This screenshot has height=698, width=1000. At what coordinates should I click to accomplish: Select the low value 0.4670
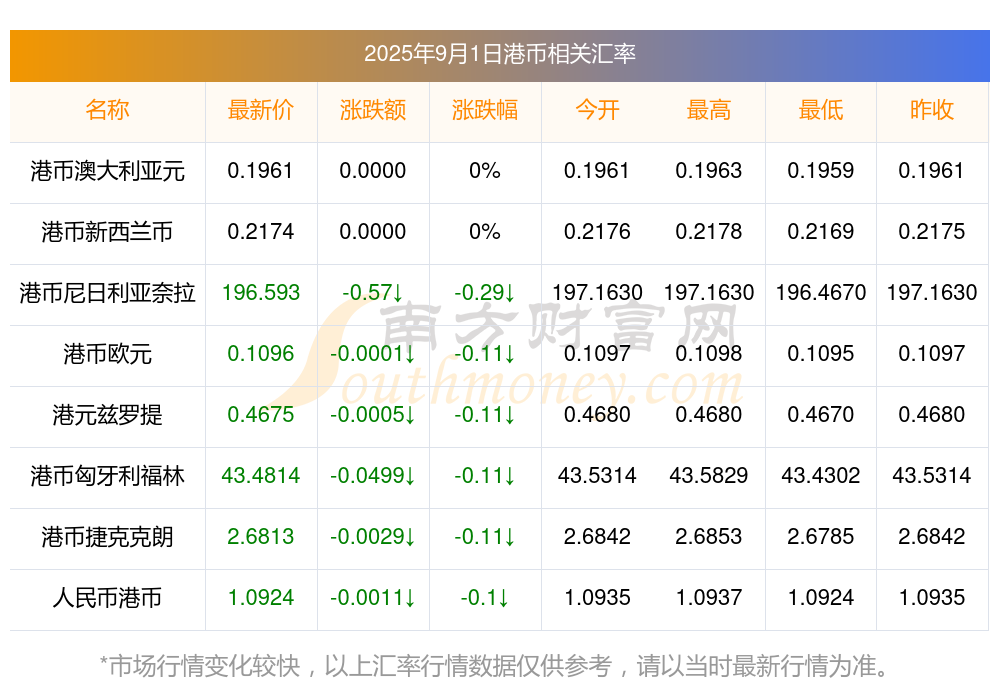821,415
